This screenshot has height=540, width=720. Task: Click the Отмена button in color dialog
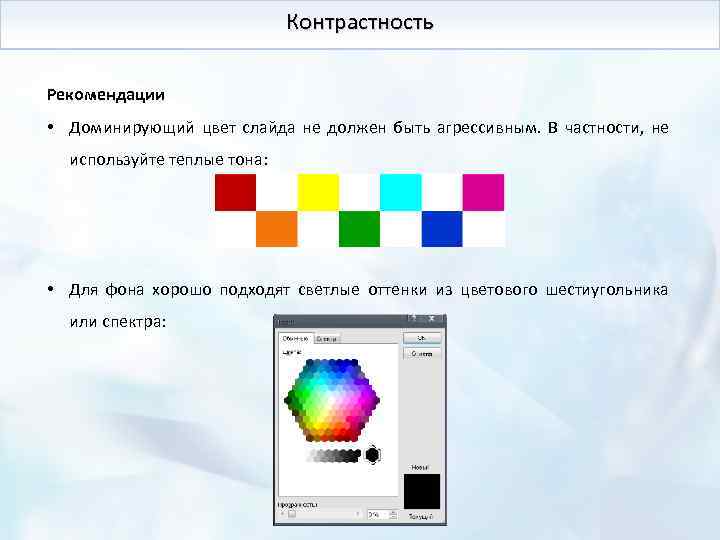pos(422,354)
